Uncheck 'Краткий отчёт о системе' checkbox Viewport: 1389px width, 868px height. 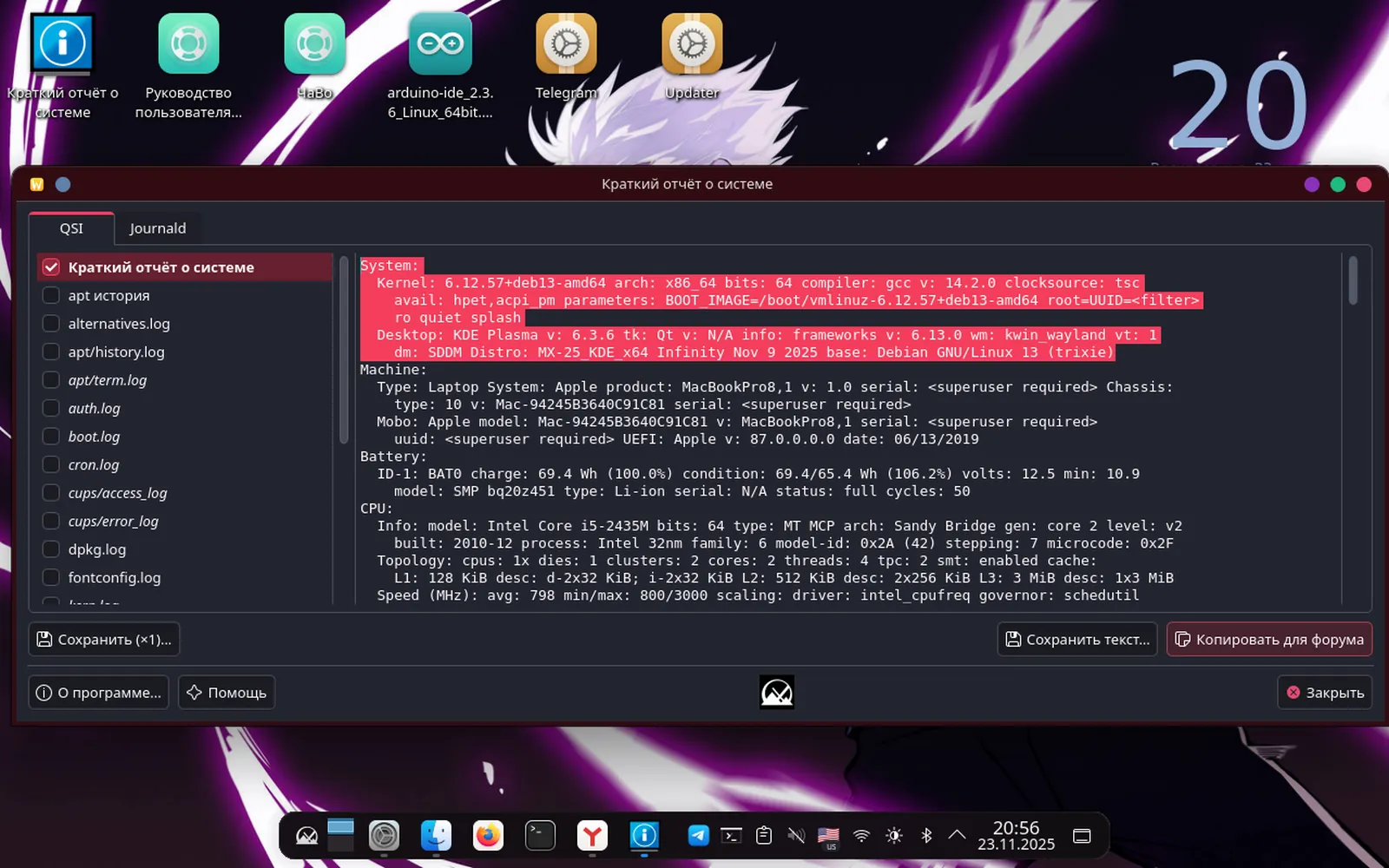click(51, 267)
